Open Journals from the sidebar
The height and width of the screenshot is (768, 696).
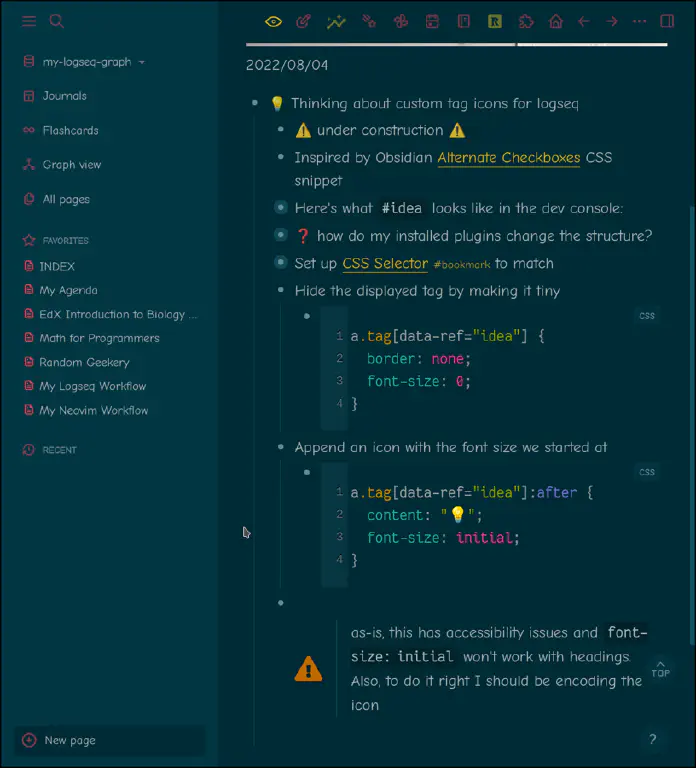(64, 96)
